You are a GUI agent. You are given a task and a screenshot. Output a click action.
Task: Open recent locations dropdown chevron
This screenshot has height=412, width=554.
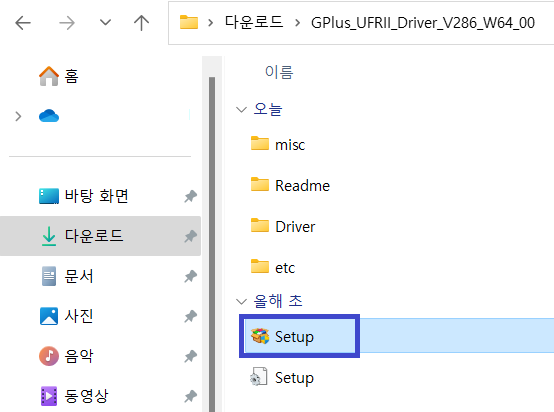(105, 23)
